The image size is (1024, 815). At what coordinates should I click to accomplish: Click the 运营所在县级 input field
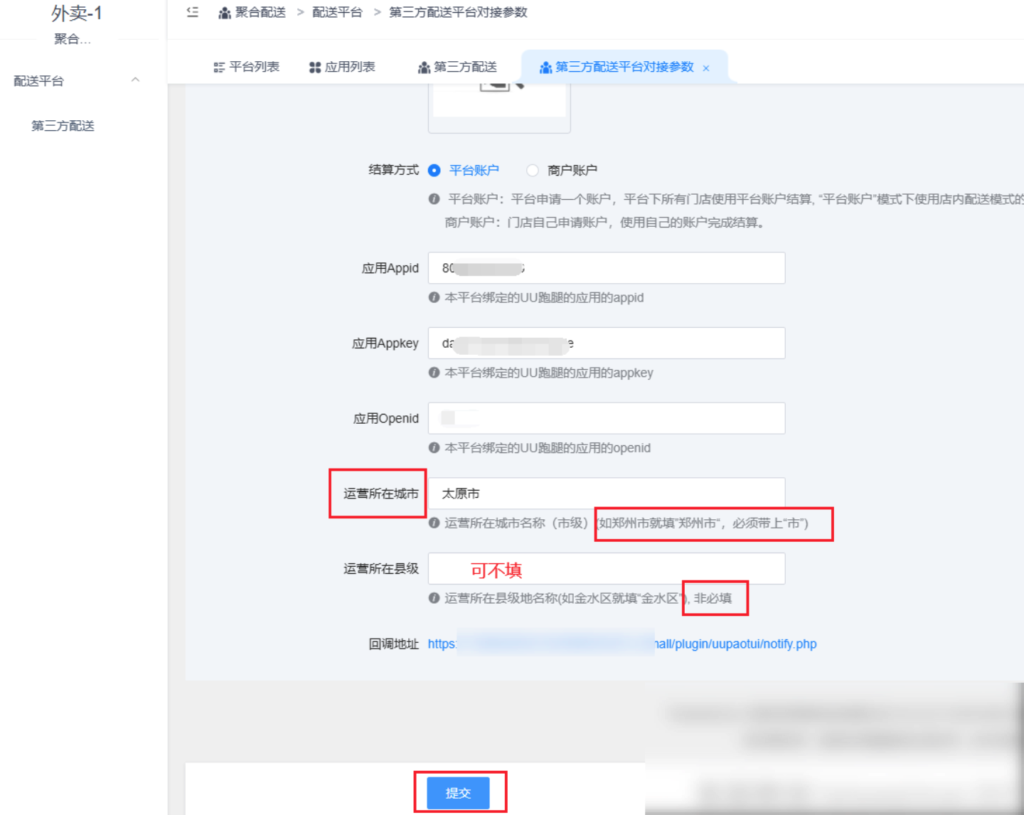point(606,568)
